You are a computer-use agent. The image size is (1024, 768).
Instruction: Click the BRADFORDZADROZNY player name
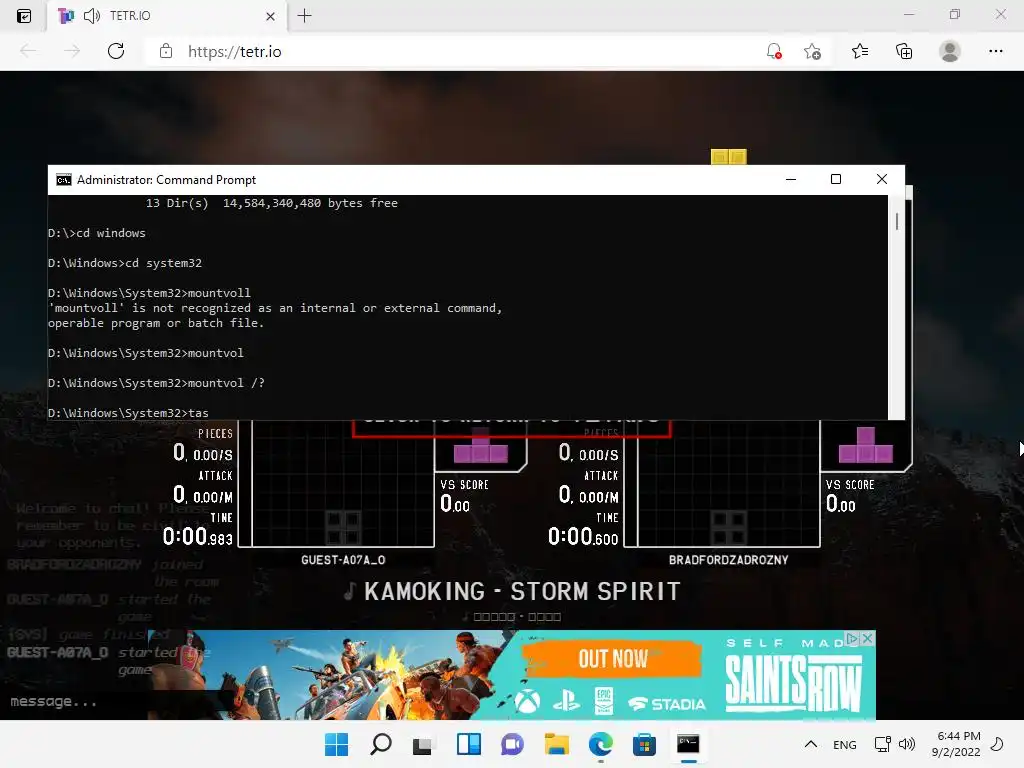point(728,560)
